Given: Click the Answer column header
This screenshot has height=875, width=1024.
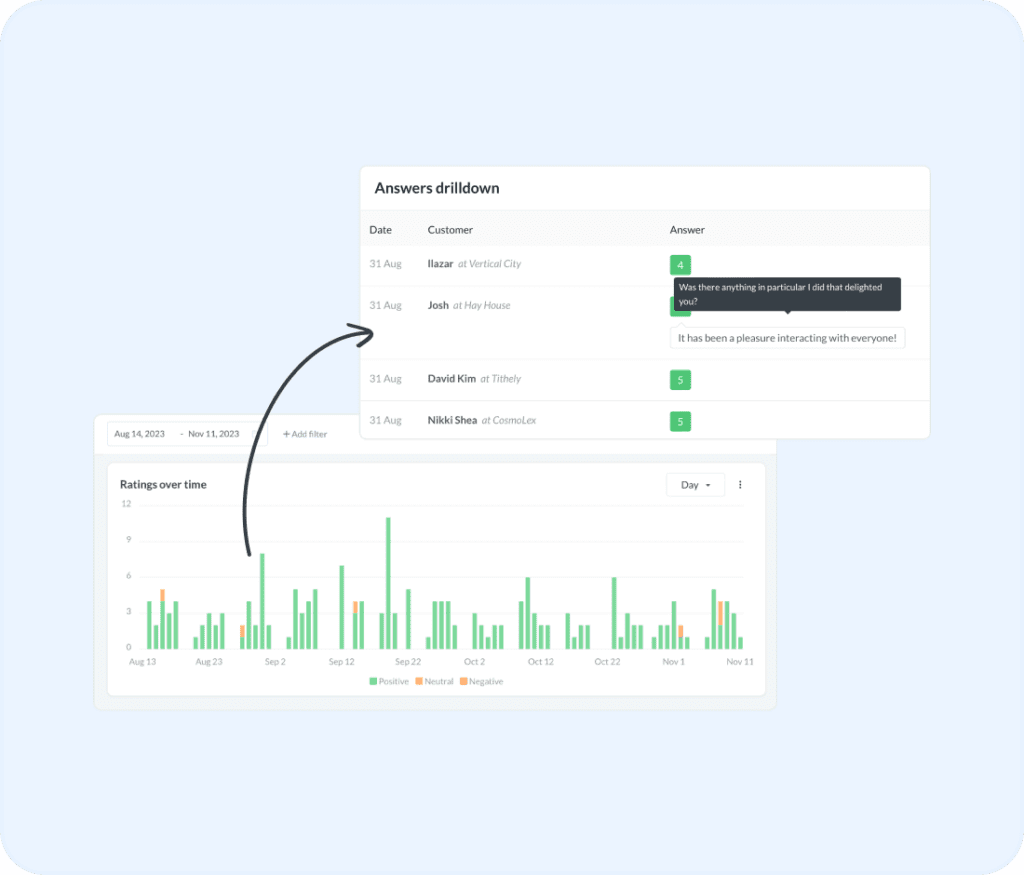Looking at the screenshot, I should pos(687,230).
